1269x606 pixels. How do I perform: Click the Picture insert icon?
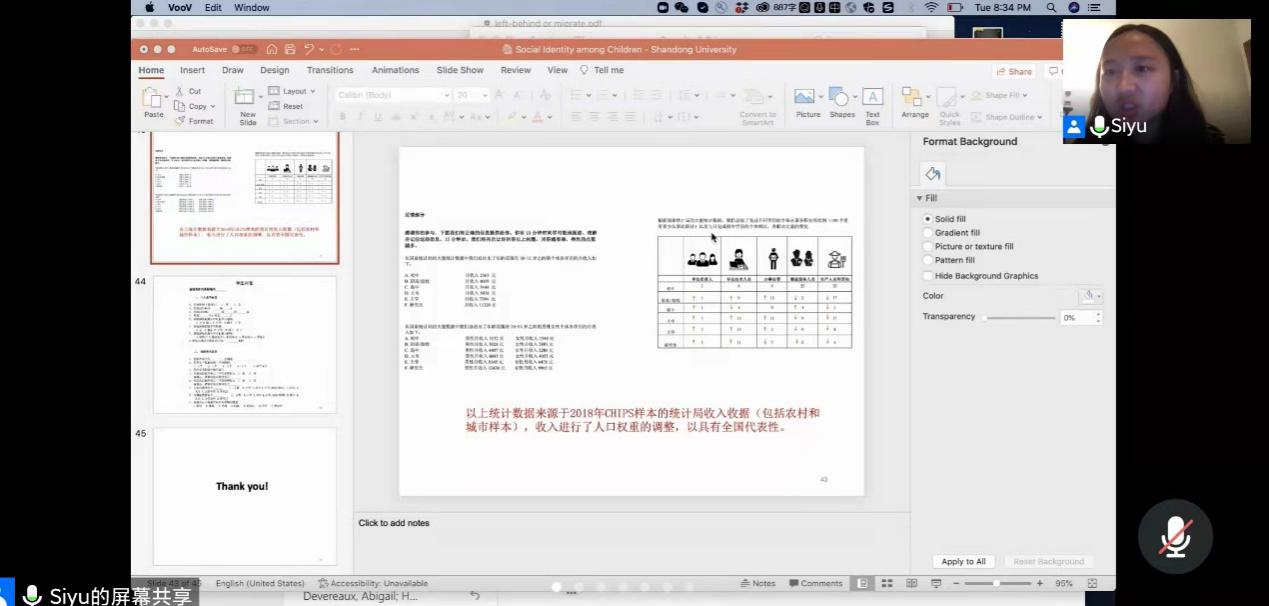point(807,98)
